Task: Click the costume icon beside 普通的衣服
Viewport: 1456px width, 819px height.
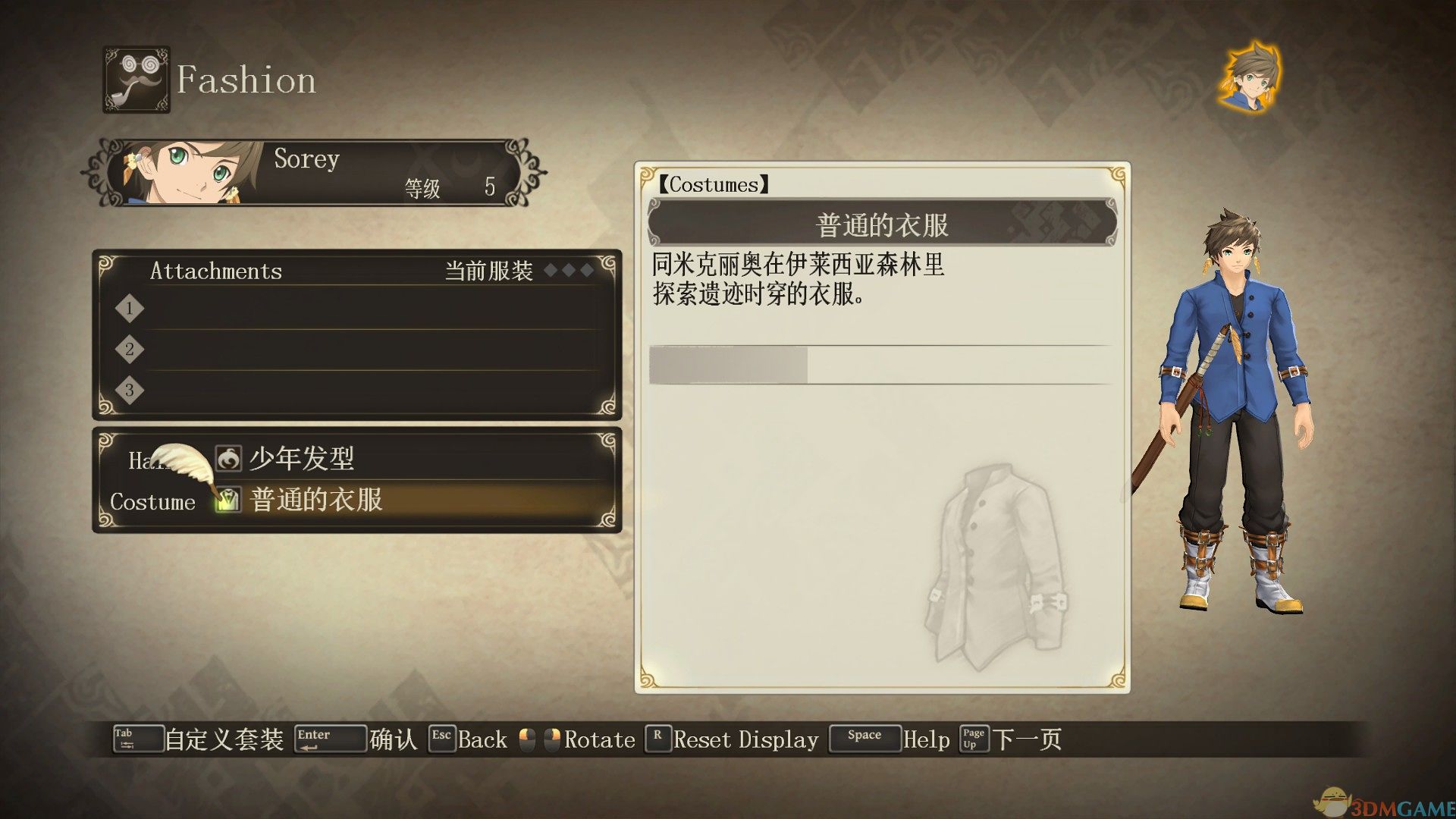Action: click(x=228, y=500)
